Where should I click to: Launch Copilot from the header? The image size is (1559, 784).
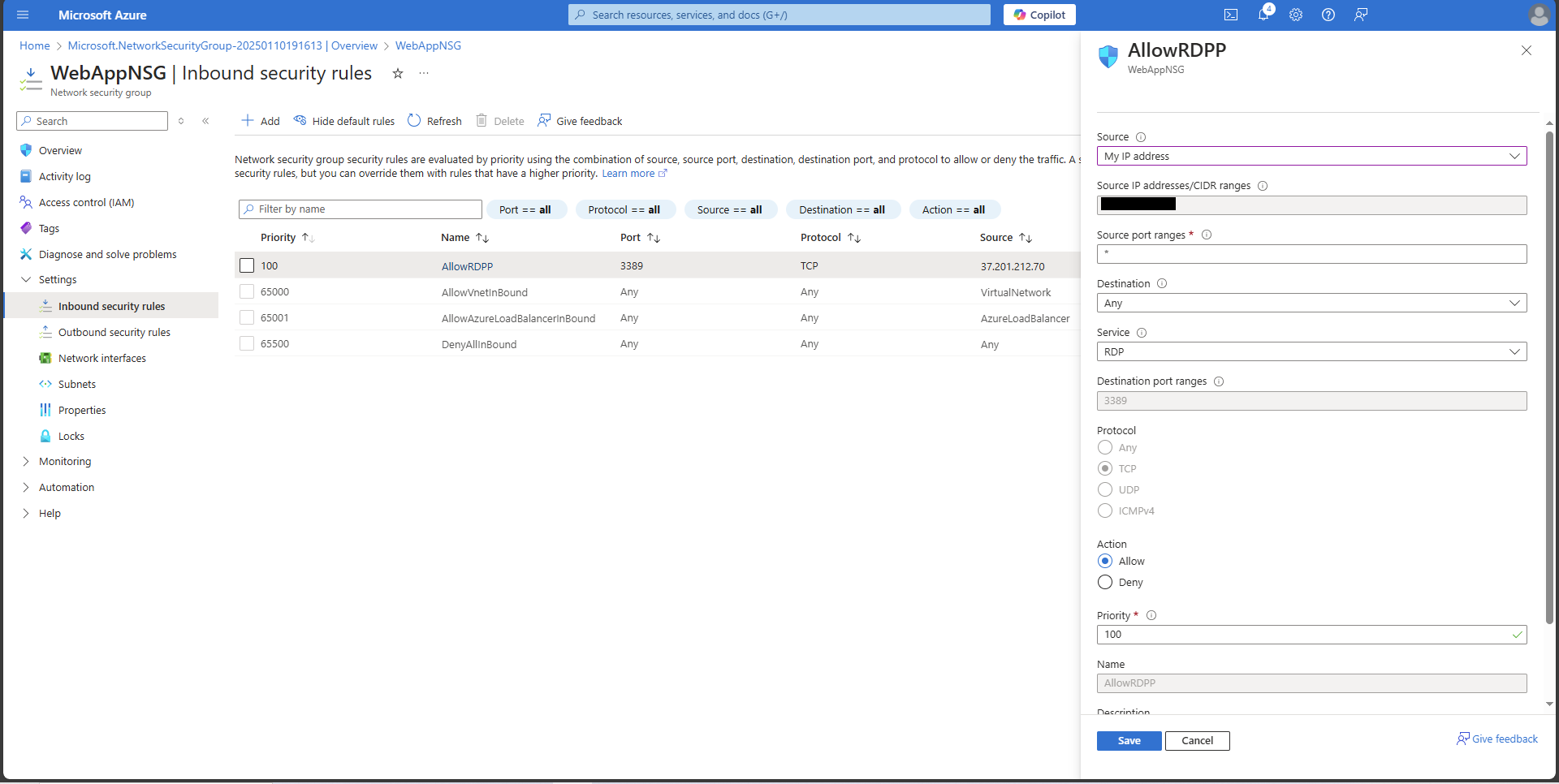[x=1039, y=15]
